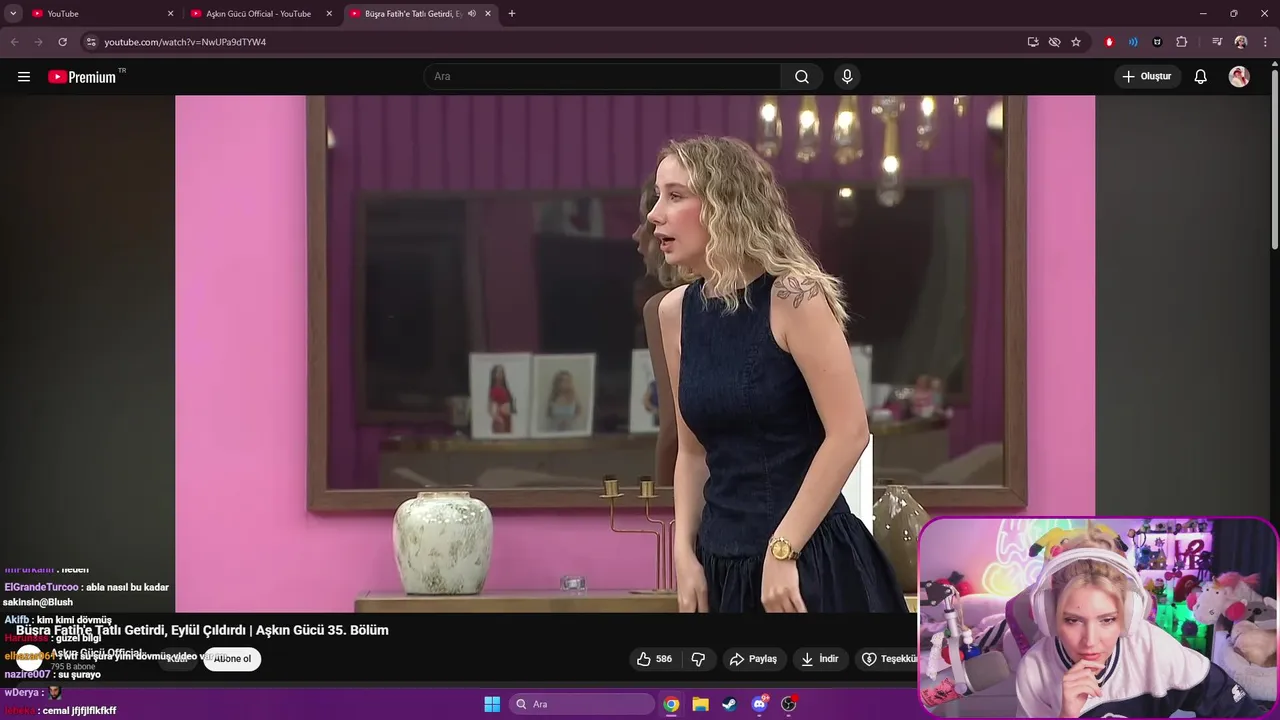Bookmark this page with star icon
Viewport: 1280px width, 720px height.
(x=1076, y=42)
